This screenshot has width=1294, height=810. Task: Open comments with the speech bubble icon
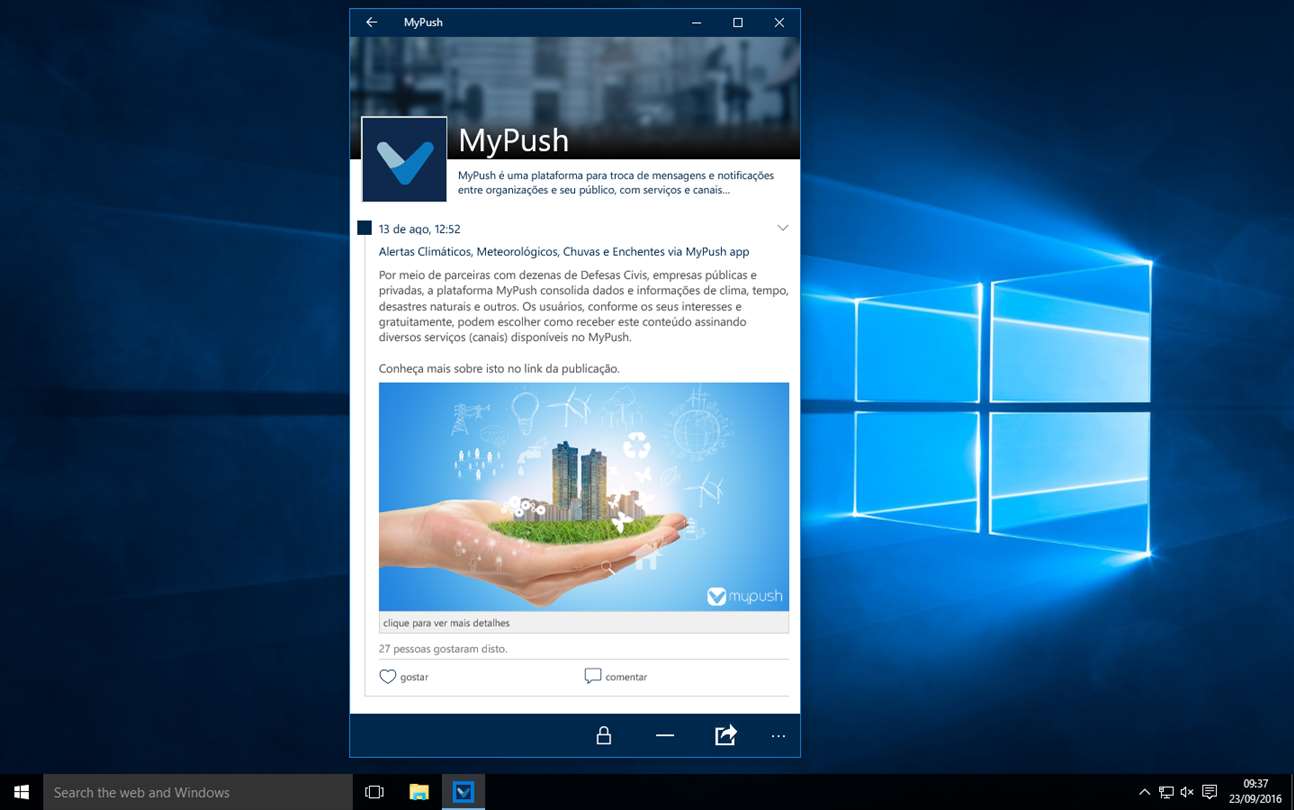pyautogui.click(x=593, y=676)
